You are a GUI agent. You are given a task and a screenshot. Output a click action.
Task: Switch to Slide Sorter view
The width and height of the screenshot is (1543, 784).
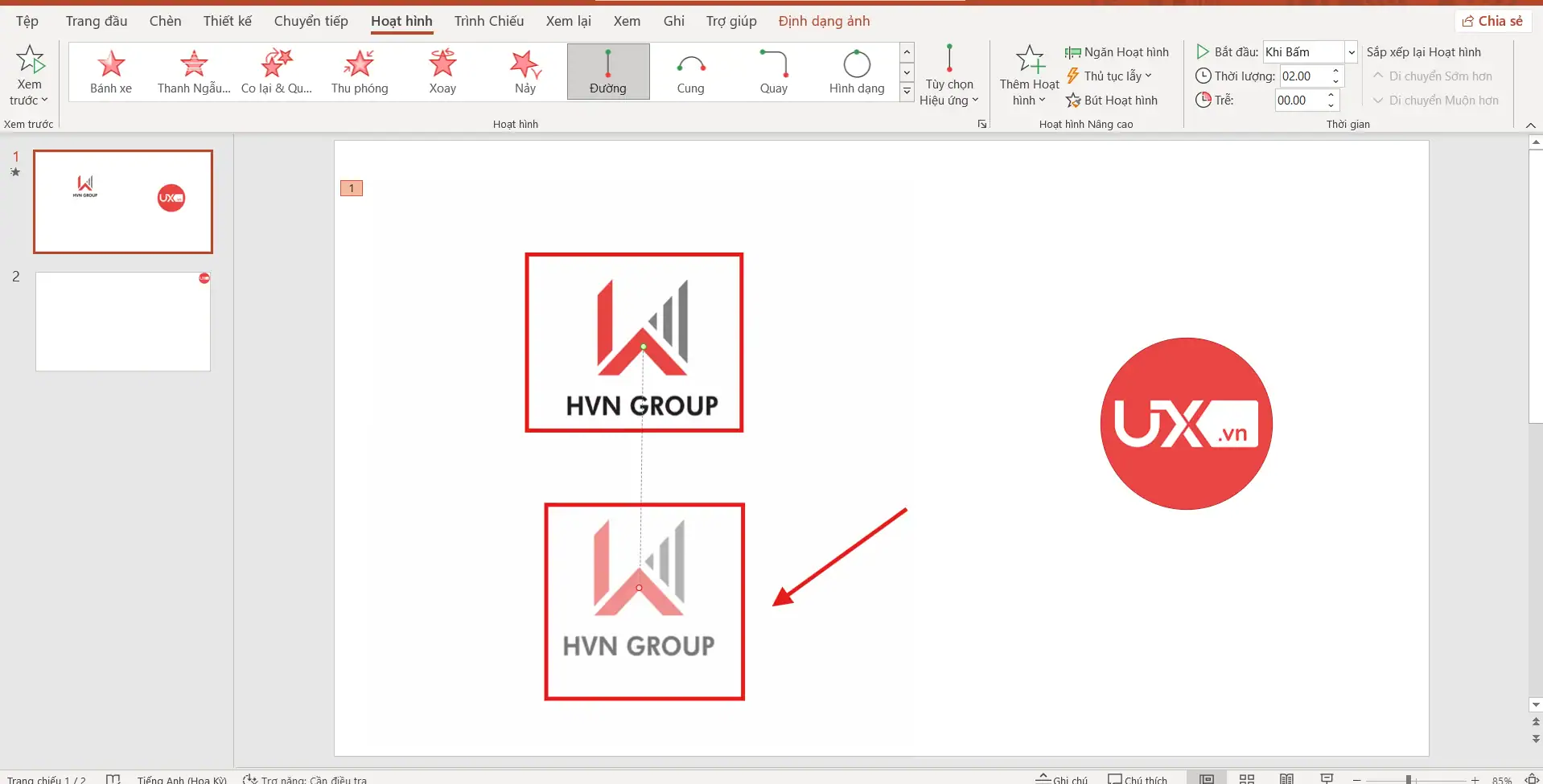tap(1247, 778)
